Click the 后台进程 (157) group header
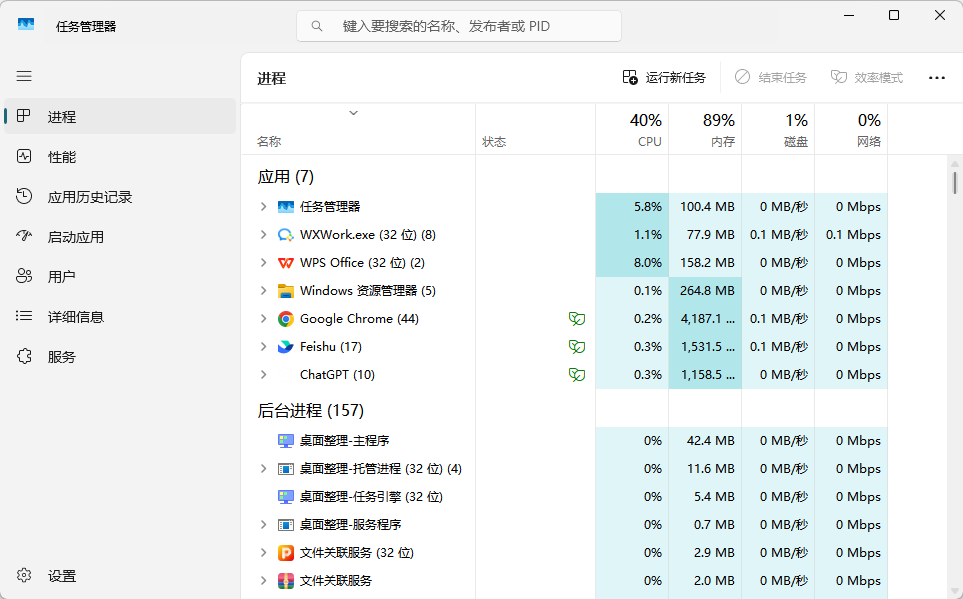The image size is (963, 599). pos(311,410)
